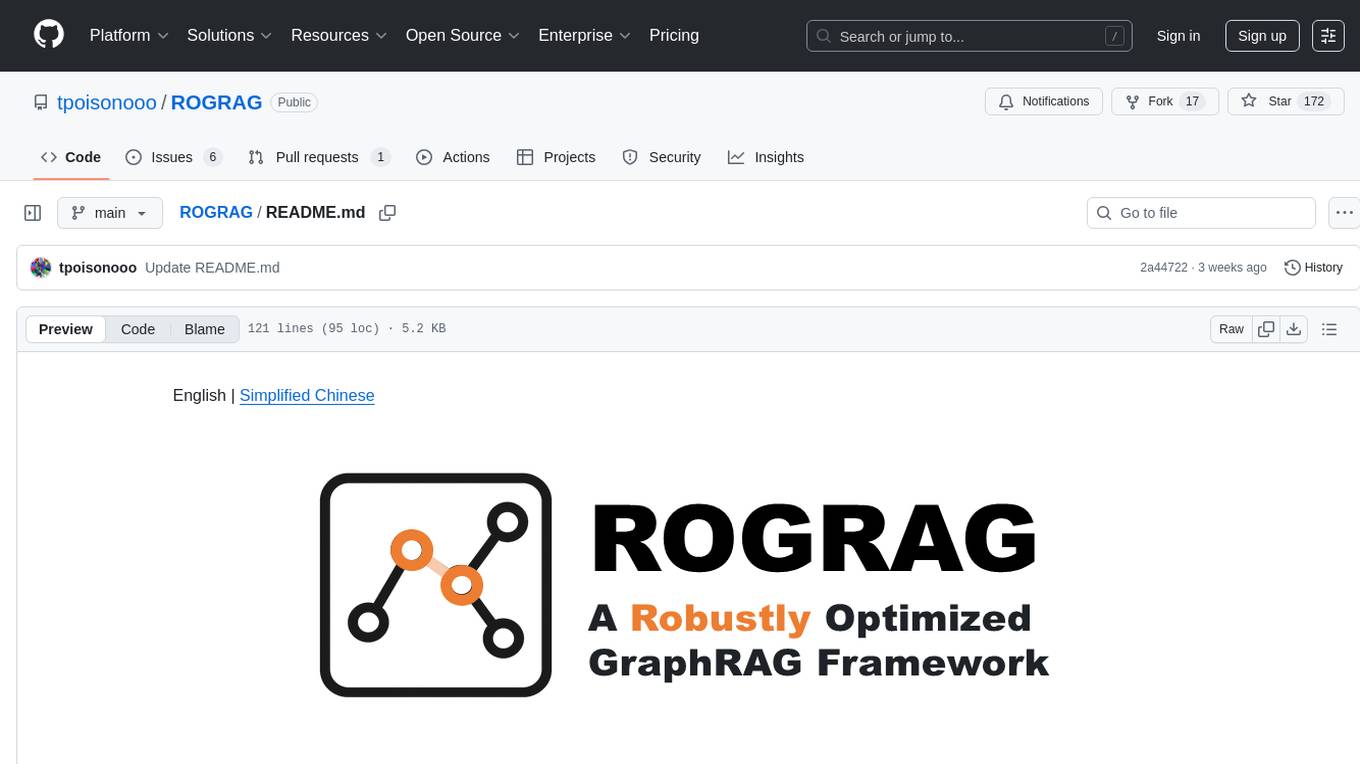
Task: Expand the Resources menu
Action: tap(339, 35)
